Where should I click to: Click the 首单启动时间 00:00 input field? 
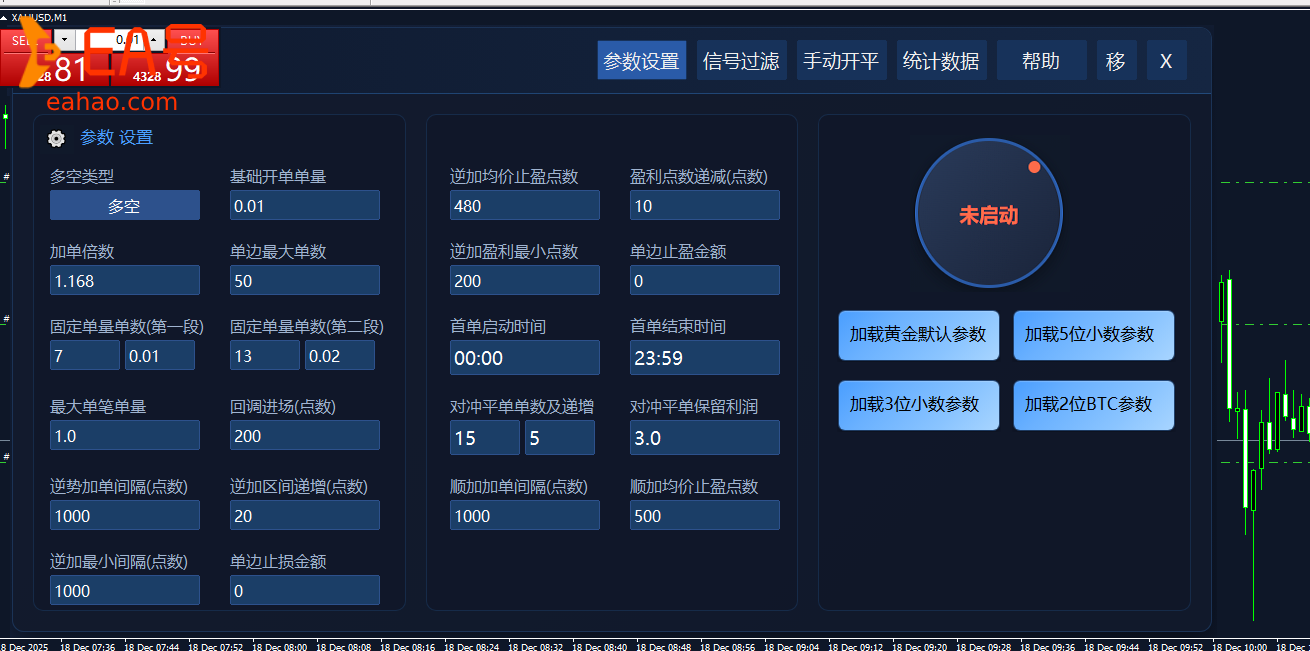tap(524, 357)
